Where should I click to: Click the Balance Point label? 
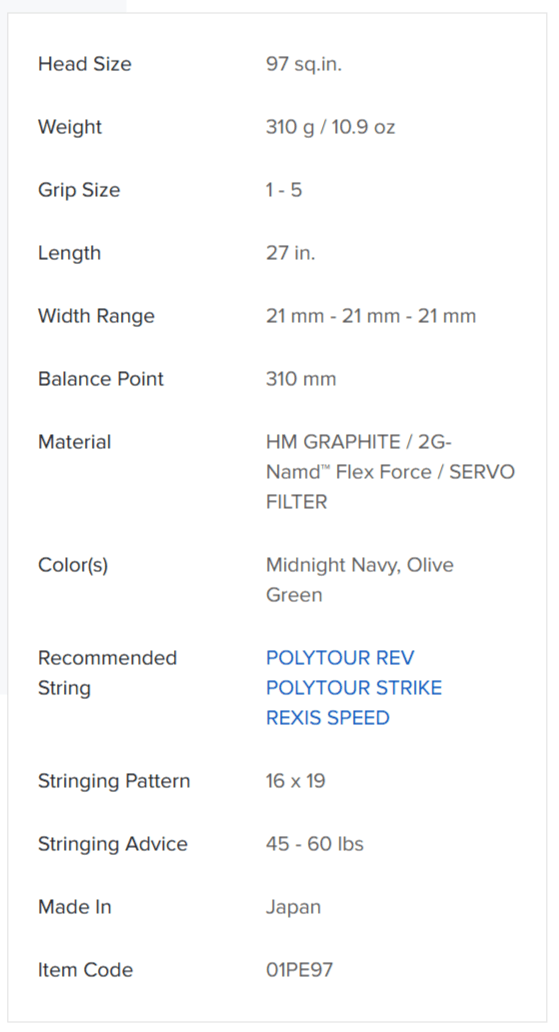(101, 379)
